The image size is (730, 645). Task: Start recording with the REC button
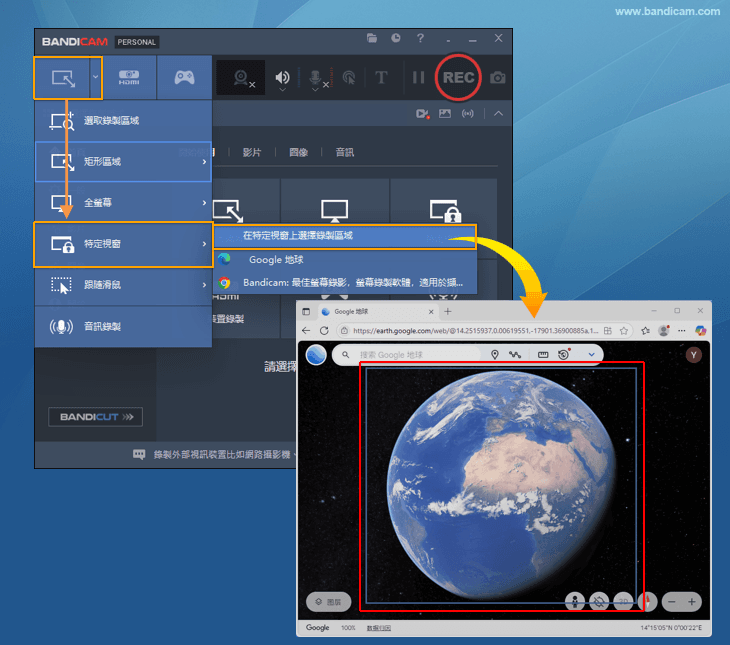coord(458,77)
